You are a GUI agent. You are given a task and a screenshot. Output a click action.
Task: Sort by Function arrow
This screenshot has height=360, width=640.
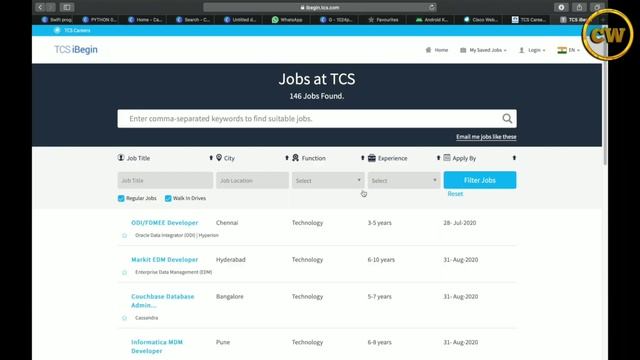[x=362, y=158]
